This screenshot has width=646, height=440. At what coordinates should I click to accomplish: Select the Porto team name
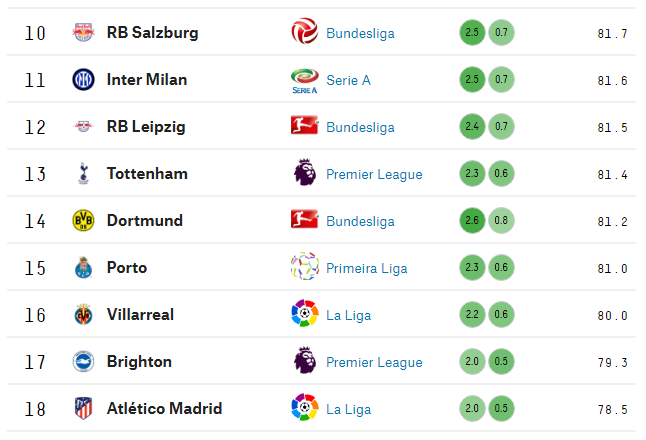click(127, 268)
